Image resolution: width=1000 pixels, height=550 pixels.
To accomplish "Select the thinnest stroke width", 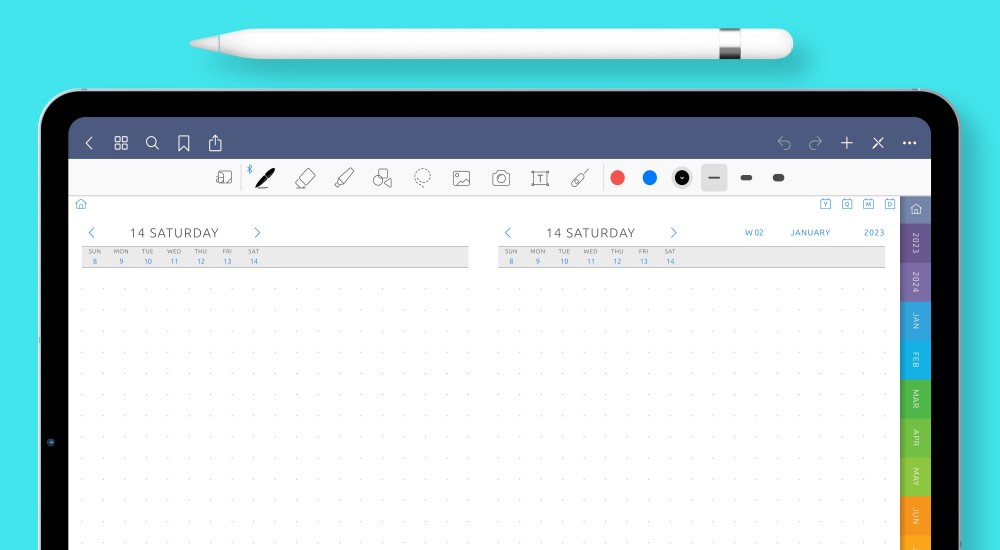I will pyautogui.click(x=714, y=178).
